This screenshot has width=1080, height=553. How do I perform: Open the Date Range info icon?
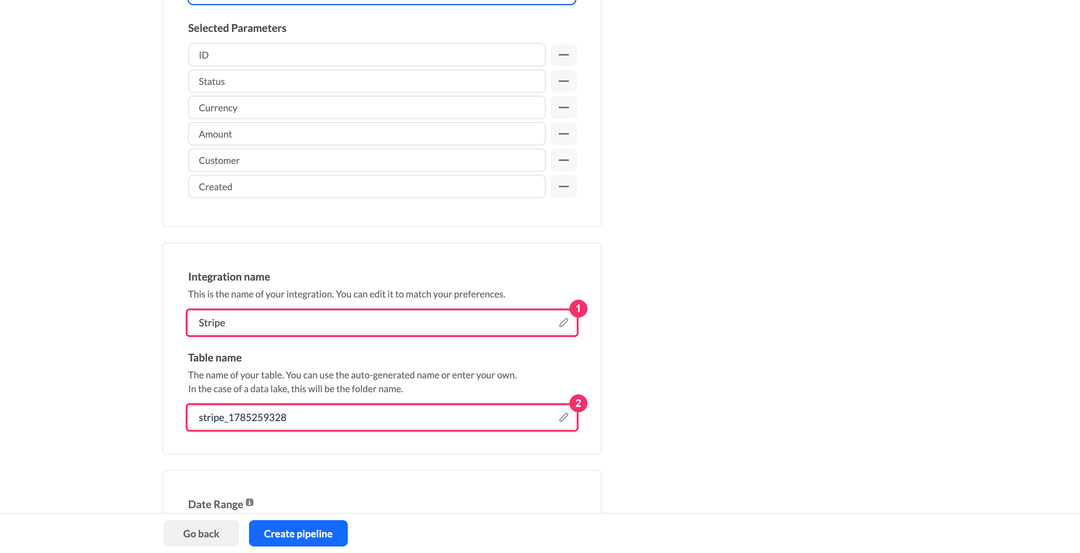point(249,503)
